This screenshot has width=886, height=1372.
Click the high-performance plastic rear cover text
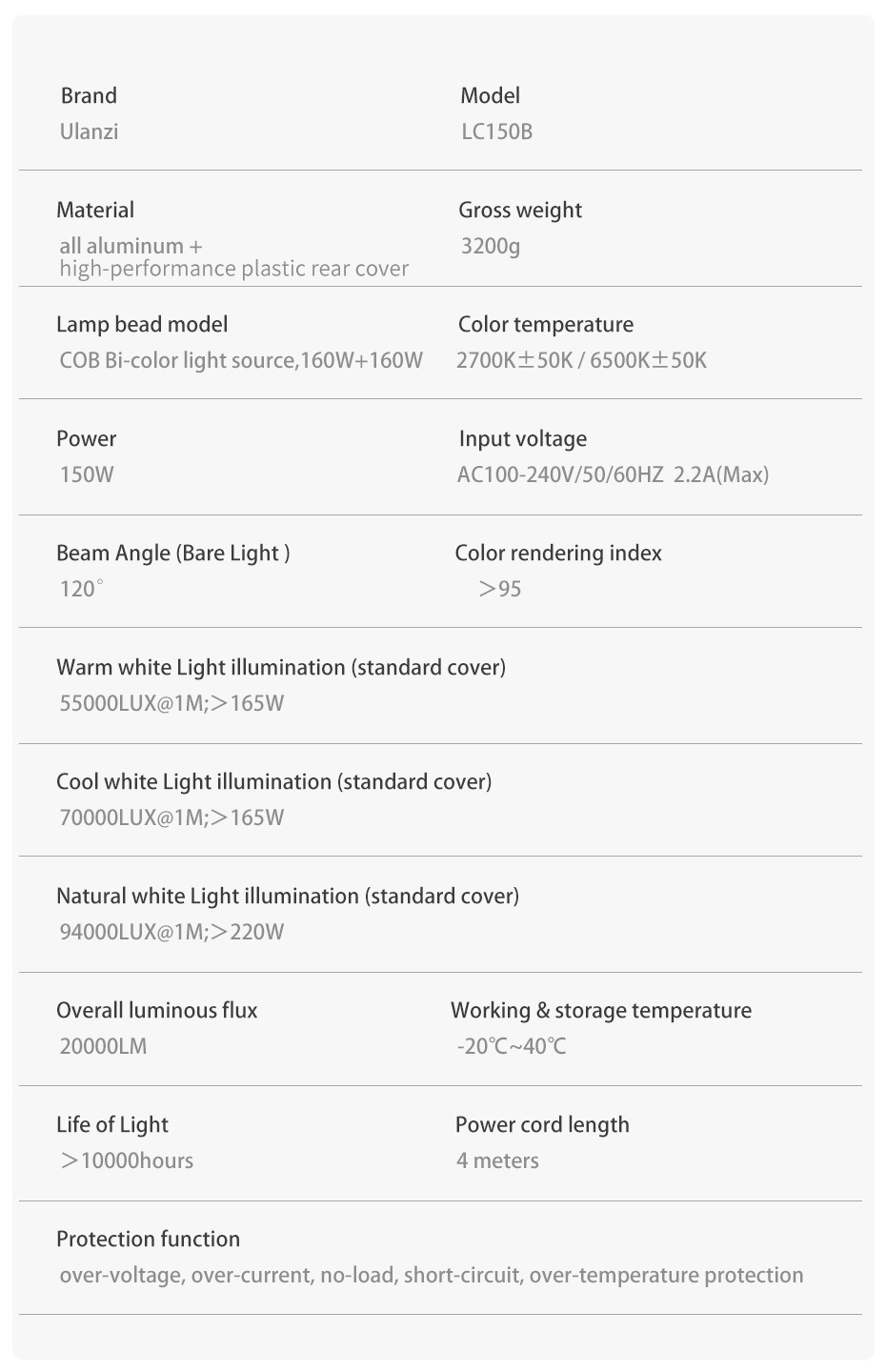[x=233, y=269]
